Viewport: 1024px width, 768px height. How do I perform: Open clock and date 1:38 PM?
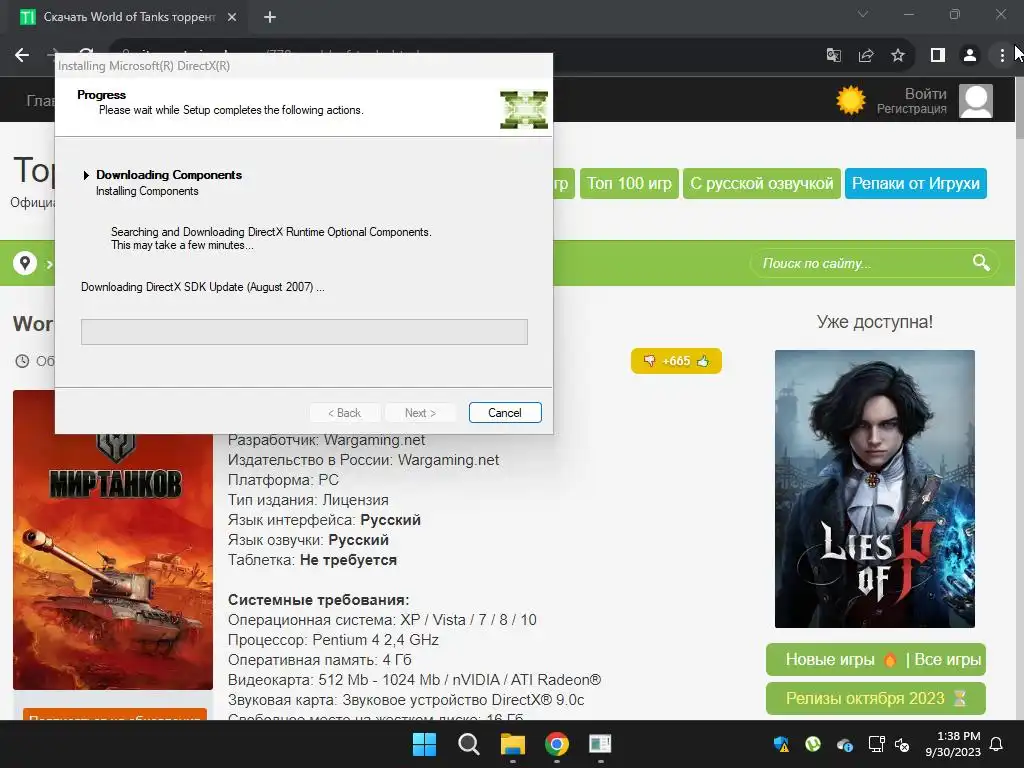(953, 744)
